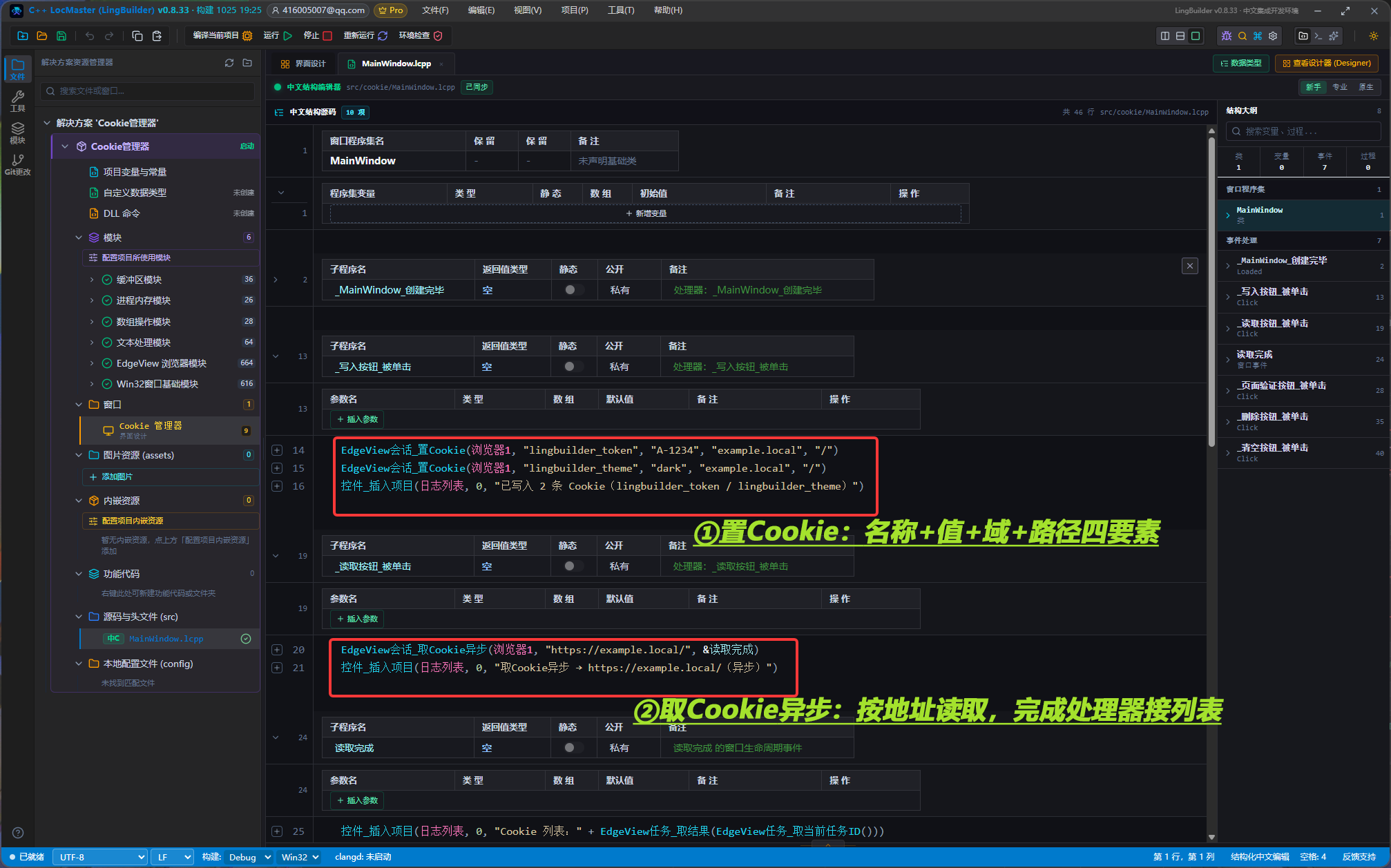
Task: Open the Win32 platform dropdown
Action: coord(300,857)
